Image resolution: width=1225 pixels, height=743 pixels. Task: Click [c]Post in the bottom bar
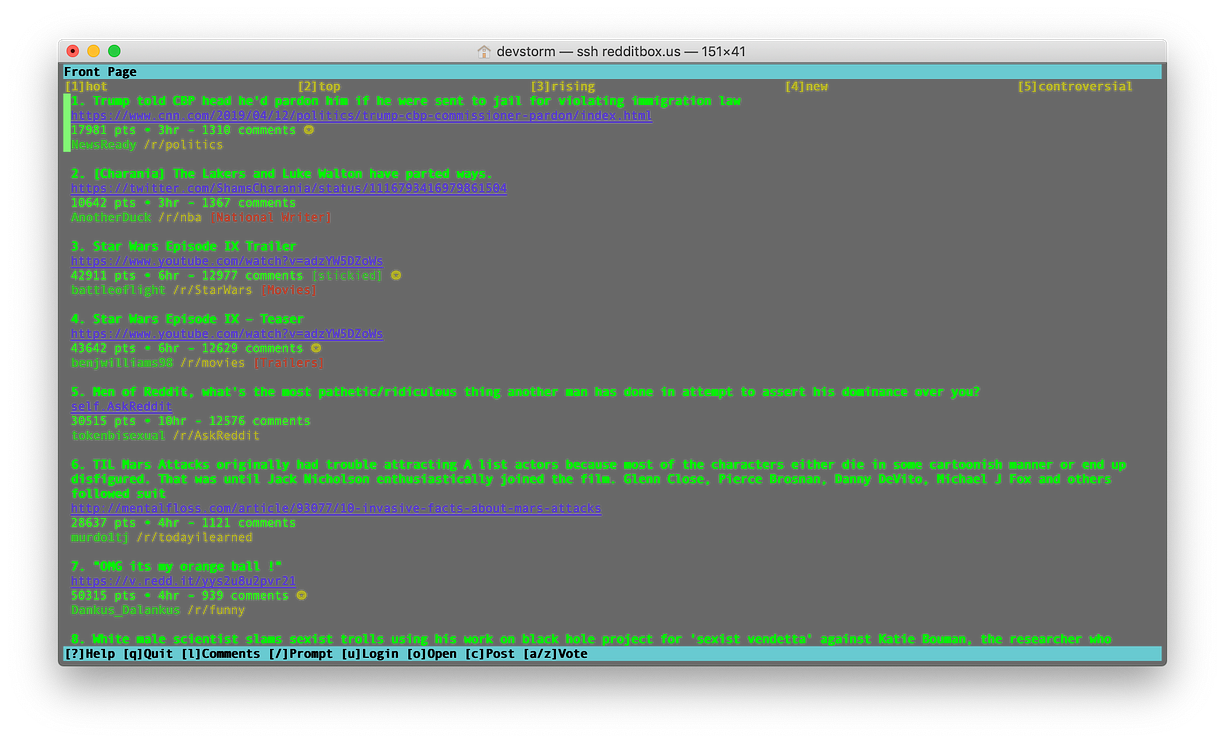click(x=489, y=654)
